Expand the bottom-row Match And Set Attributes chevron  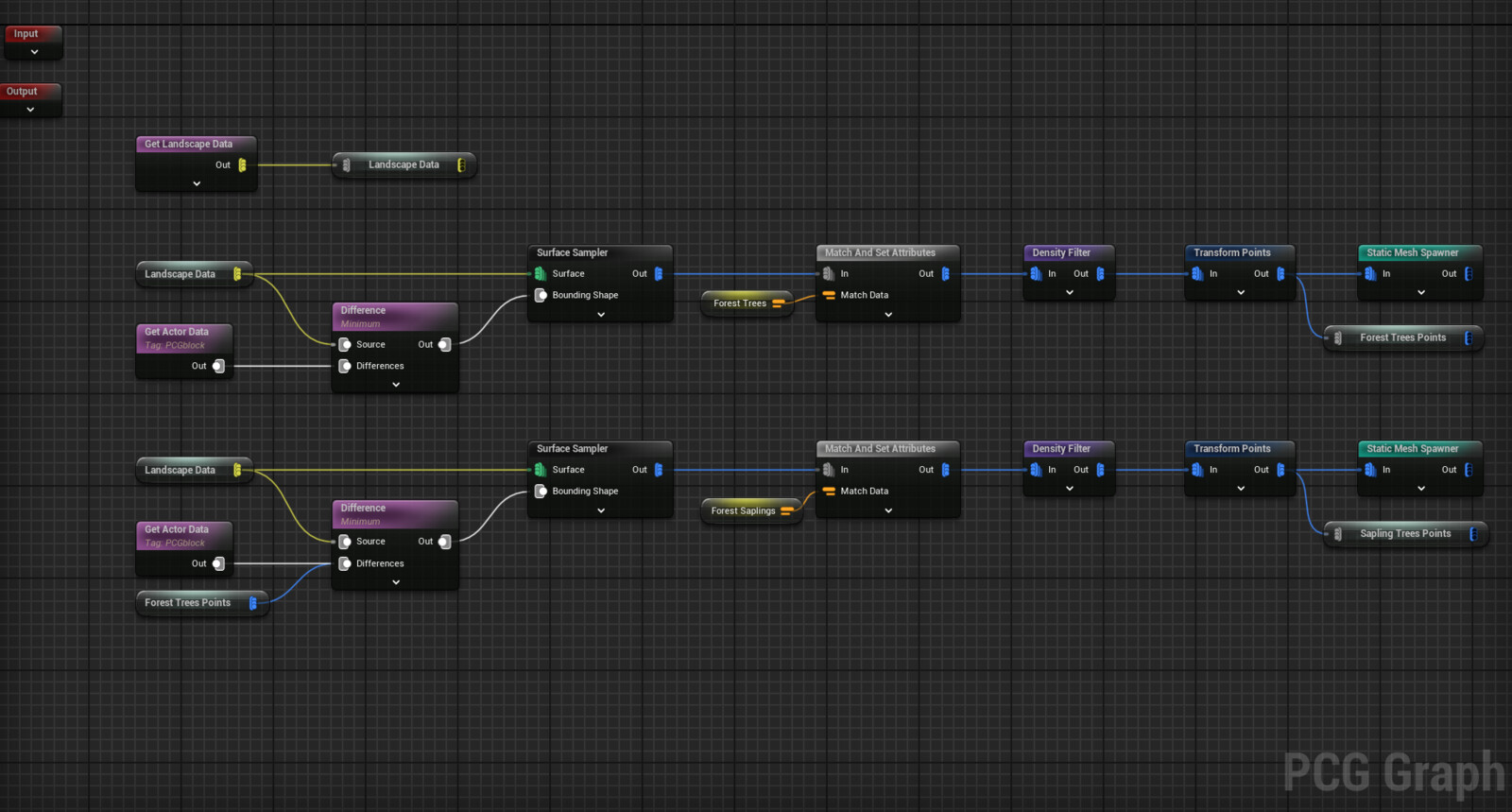click(888, 510)
